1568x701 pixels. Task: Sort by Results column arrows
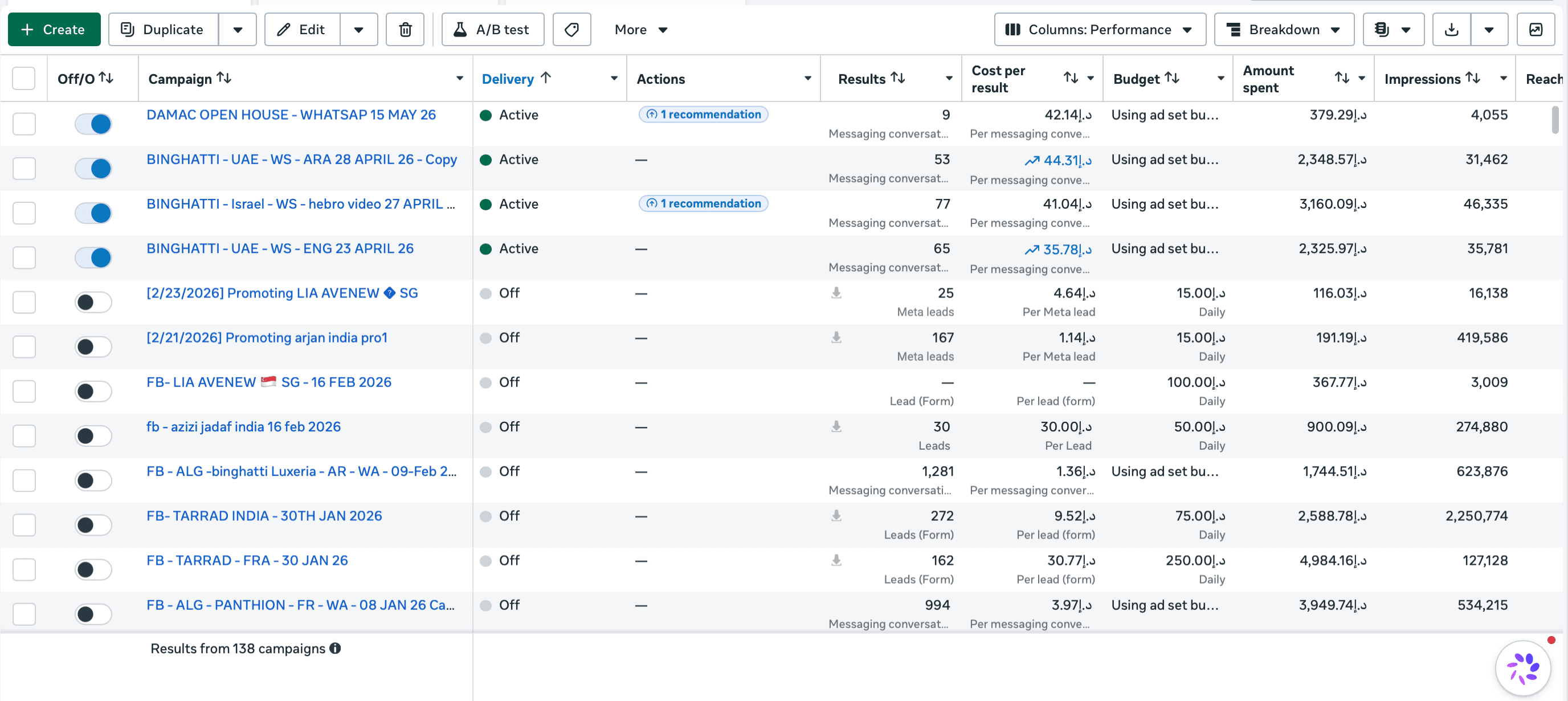click(x=898, y=78)
